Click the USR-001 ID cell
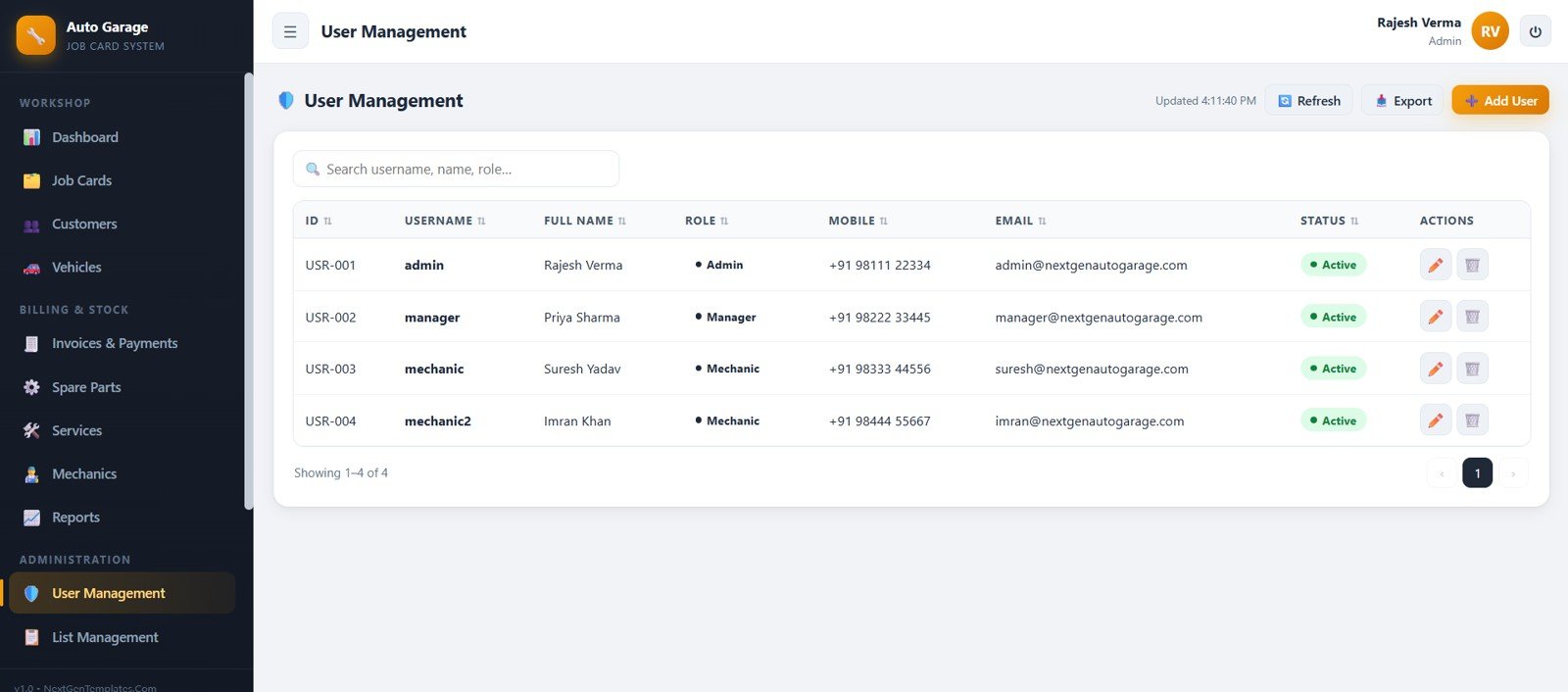Viewport: 1568px width, 692px height. 330,265
